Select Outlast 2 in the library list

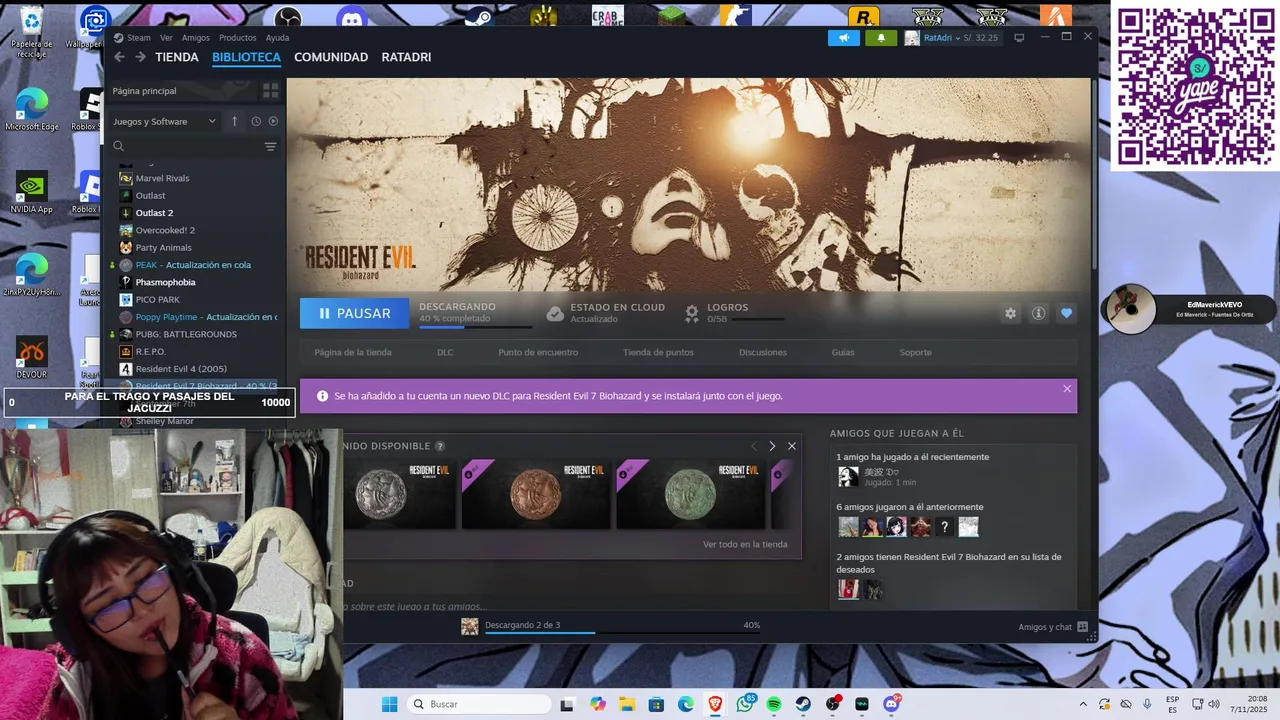[154, 213]
